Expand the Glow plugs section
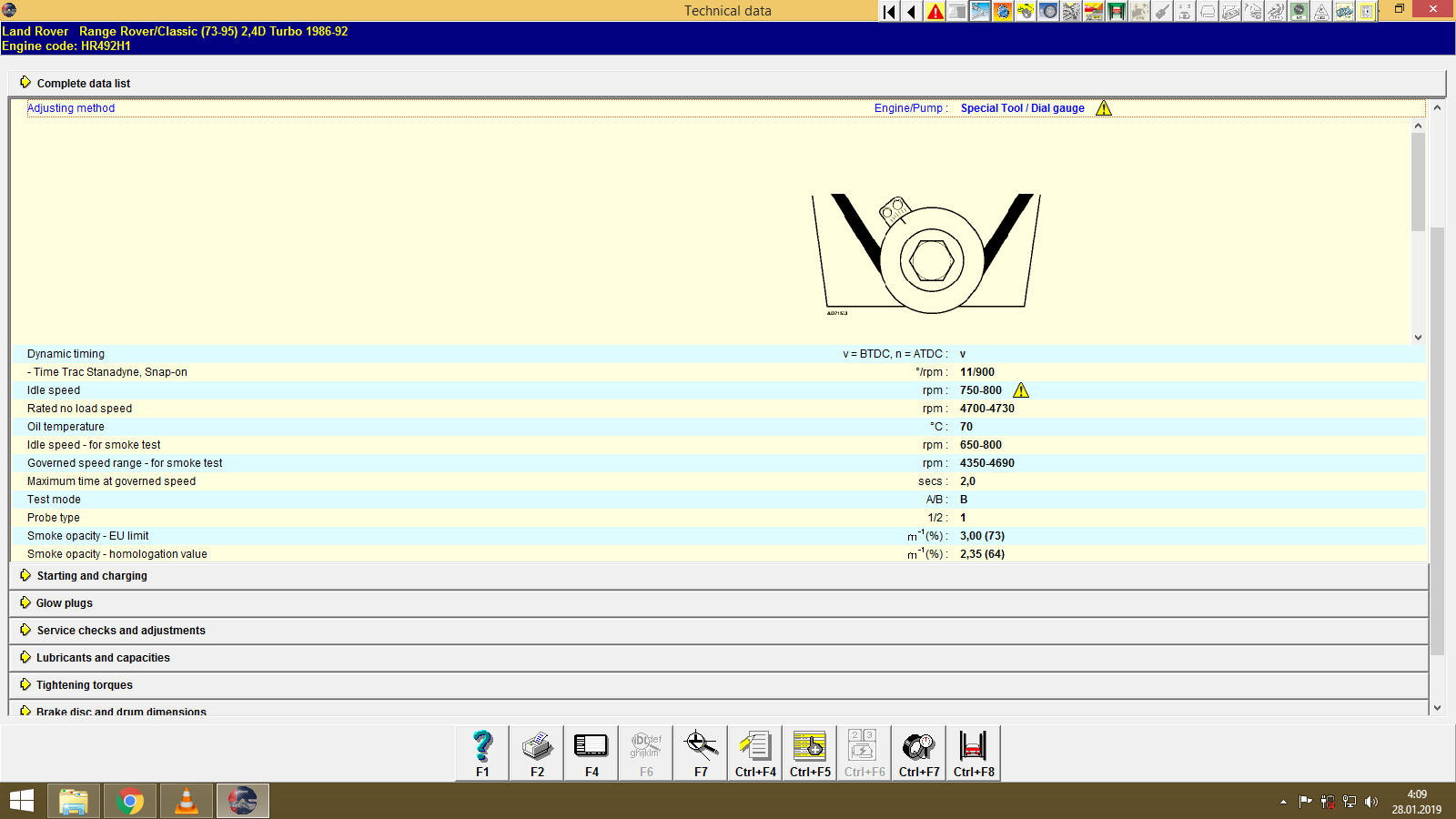This screenshot has height=819, width=1456. (63, 602)
